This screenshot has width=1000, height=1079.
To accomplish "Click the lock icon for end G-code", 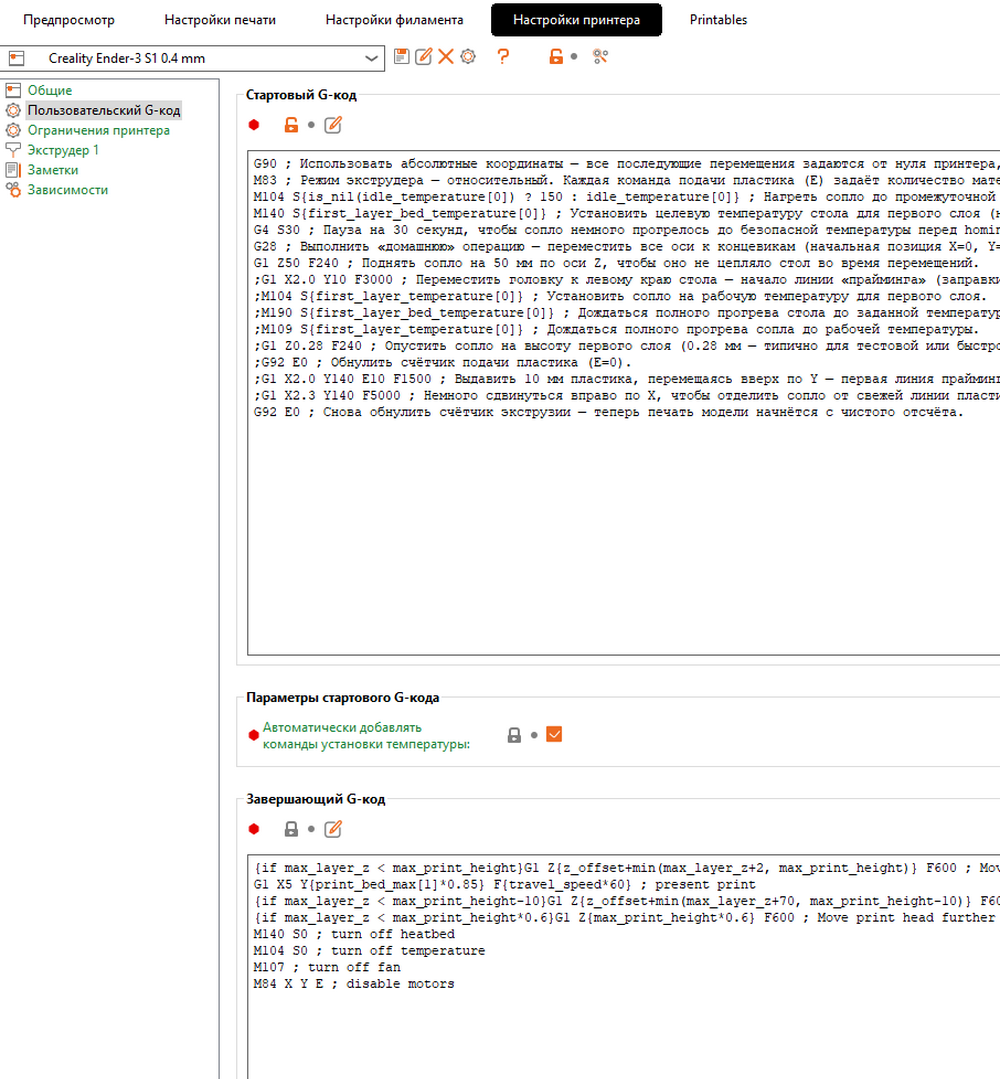I will 291,829.
